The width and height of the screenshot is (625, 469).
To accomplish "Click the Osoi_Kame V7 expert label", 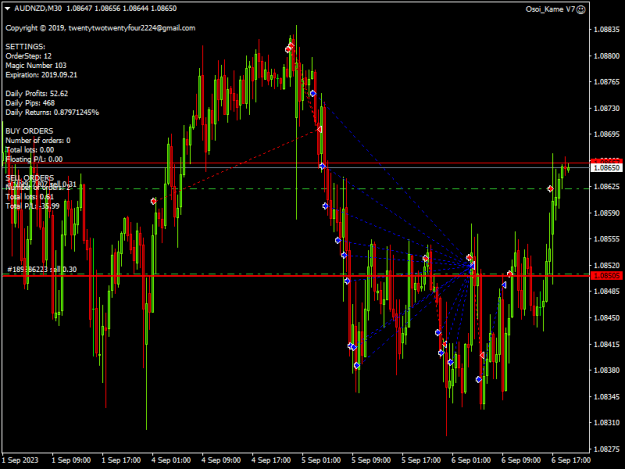I will point(550,9).
